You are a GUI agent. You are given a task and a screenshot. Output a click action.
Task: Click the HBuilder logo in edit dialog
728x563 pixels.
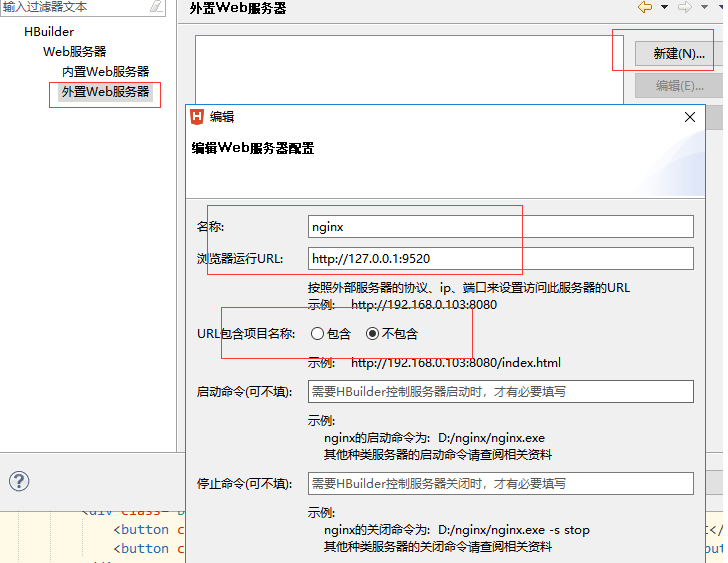coord(197,116)
